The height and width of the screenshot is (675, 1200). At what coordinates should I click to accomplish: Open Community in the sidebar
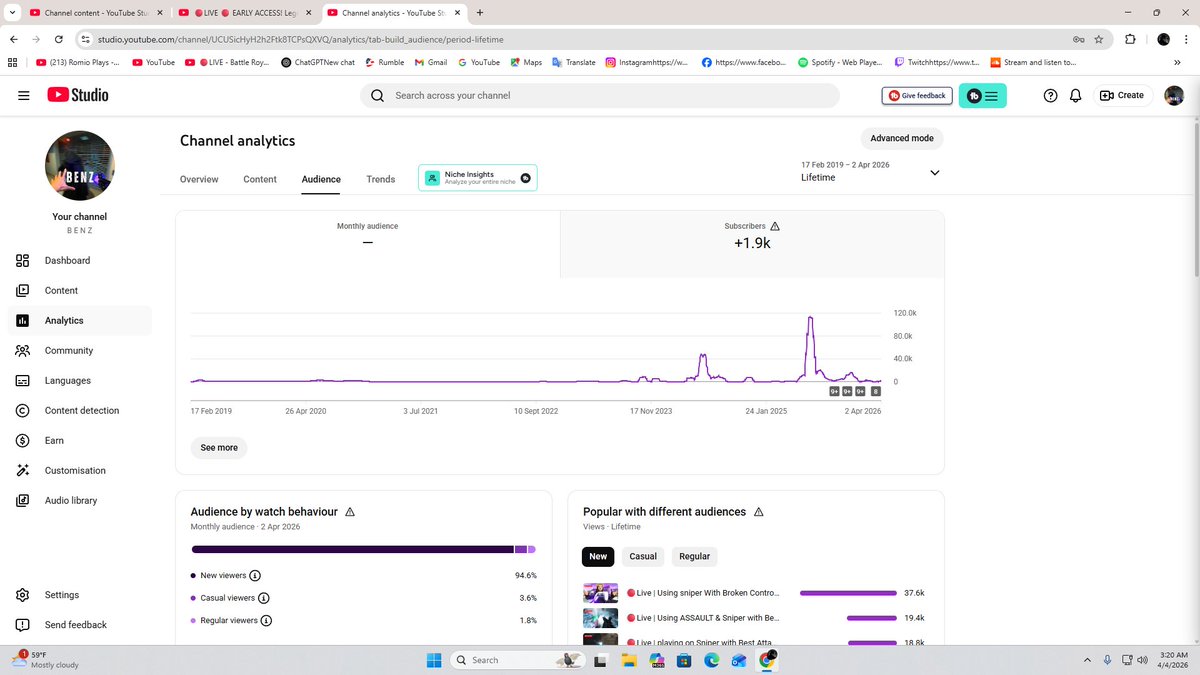pyautogui.click(x=80, y=350)
